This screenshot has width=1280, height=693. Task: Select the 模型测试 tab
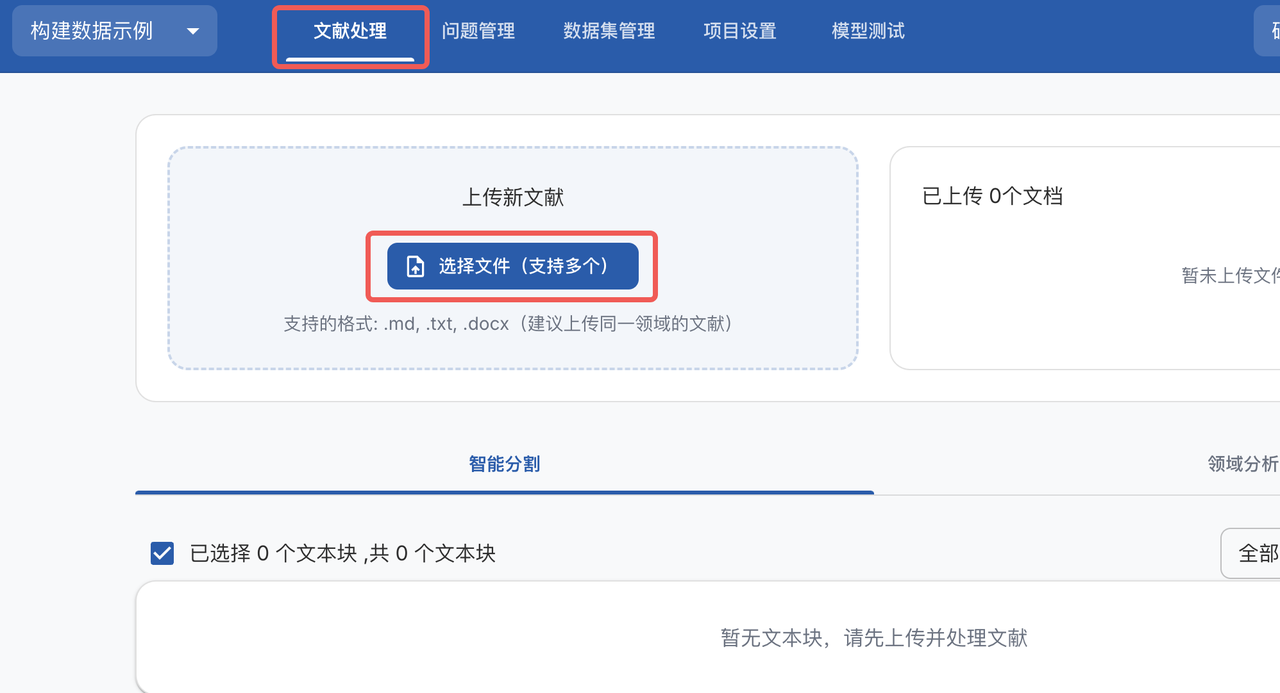point(868,31)
